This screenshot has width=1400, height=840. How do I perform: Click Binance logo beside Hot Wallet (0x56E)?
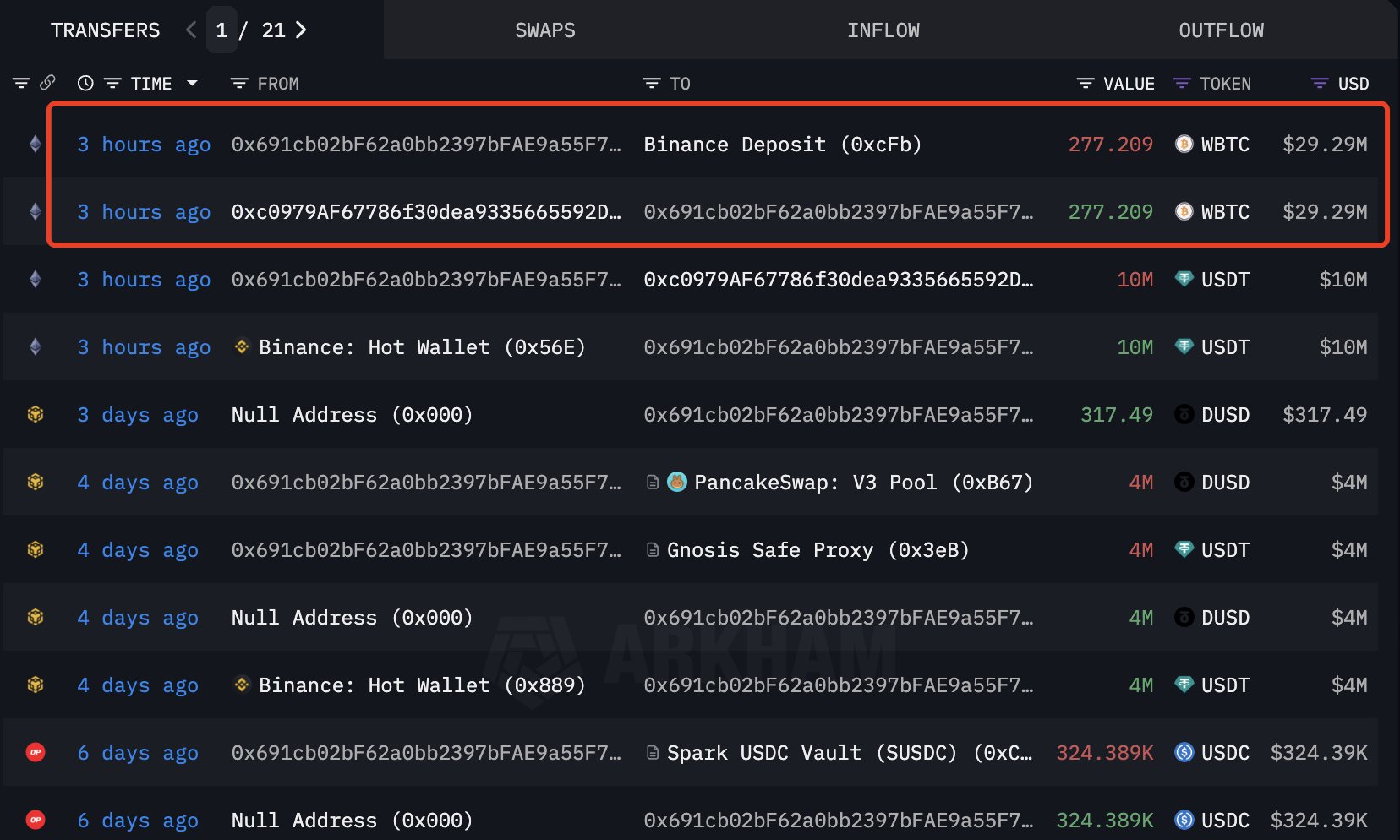pyautogui.click(x=242, y=346)
